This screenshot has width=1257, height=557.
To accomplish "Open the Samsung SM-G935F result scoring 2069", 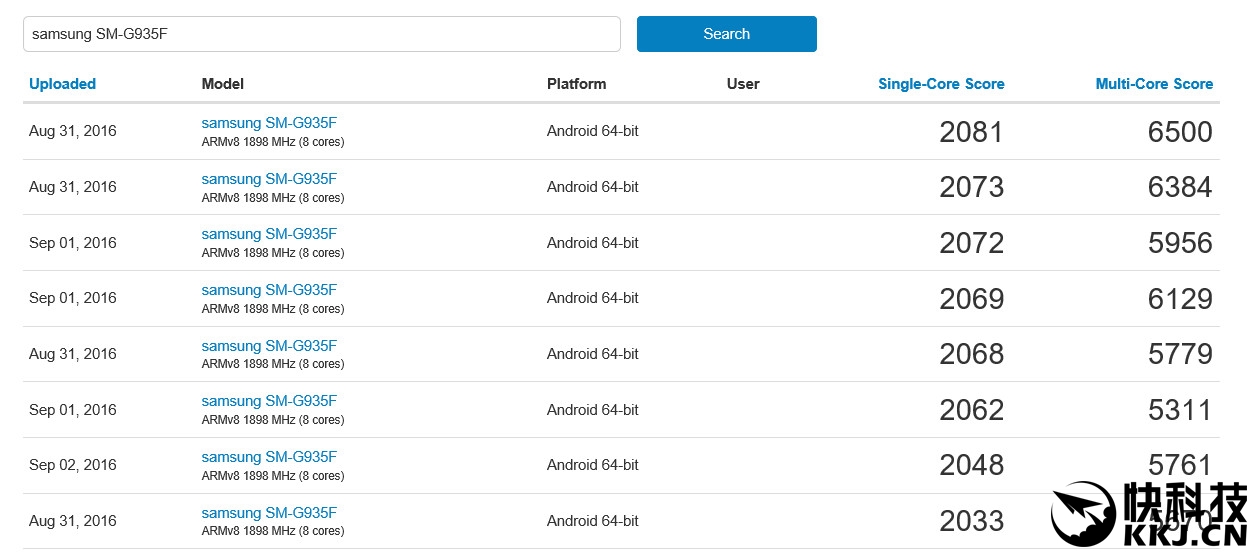I will pos(269,290).
